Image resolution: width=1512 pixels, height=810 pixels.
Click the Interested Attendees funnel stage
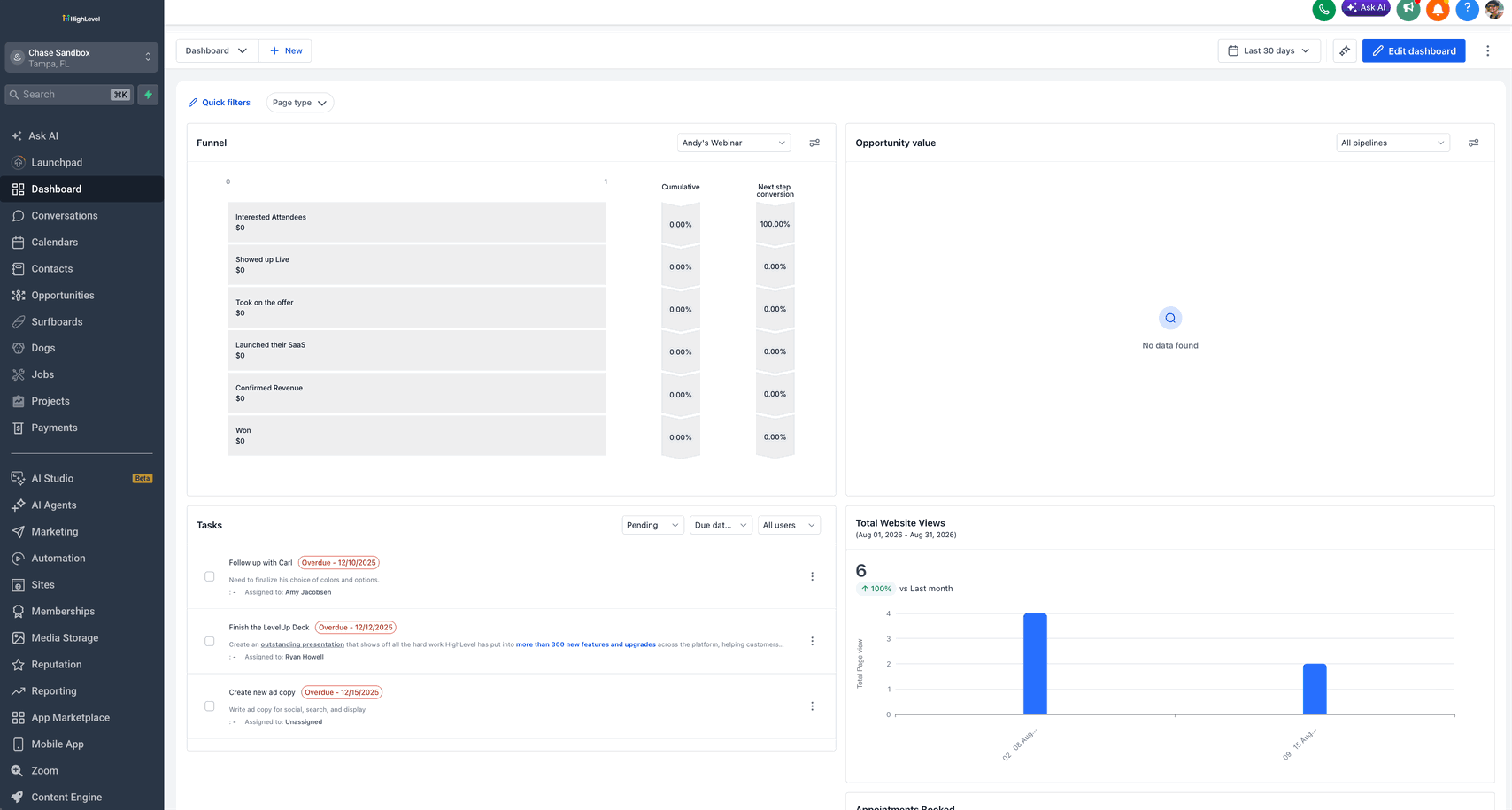tap(417, 222)
